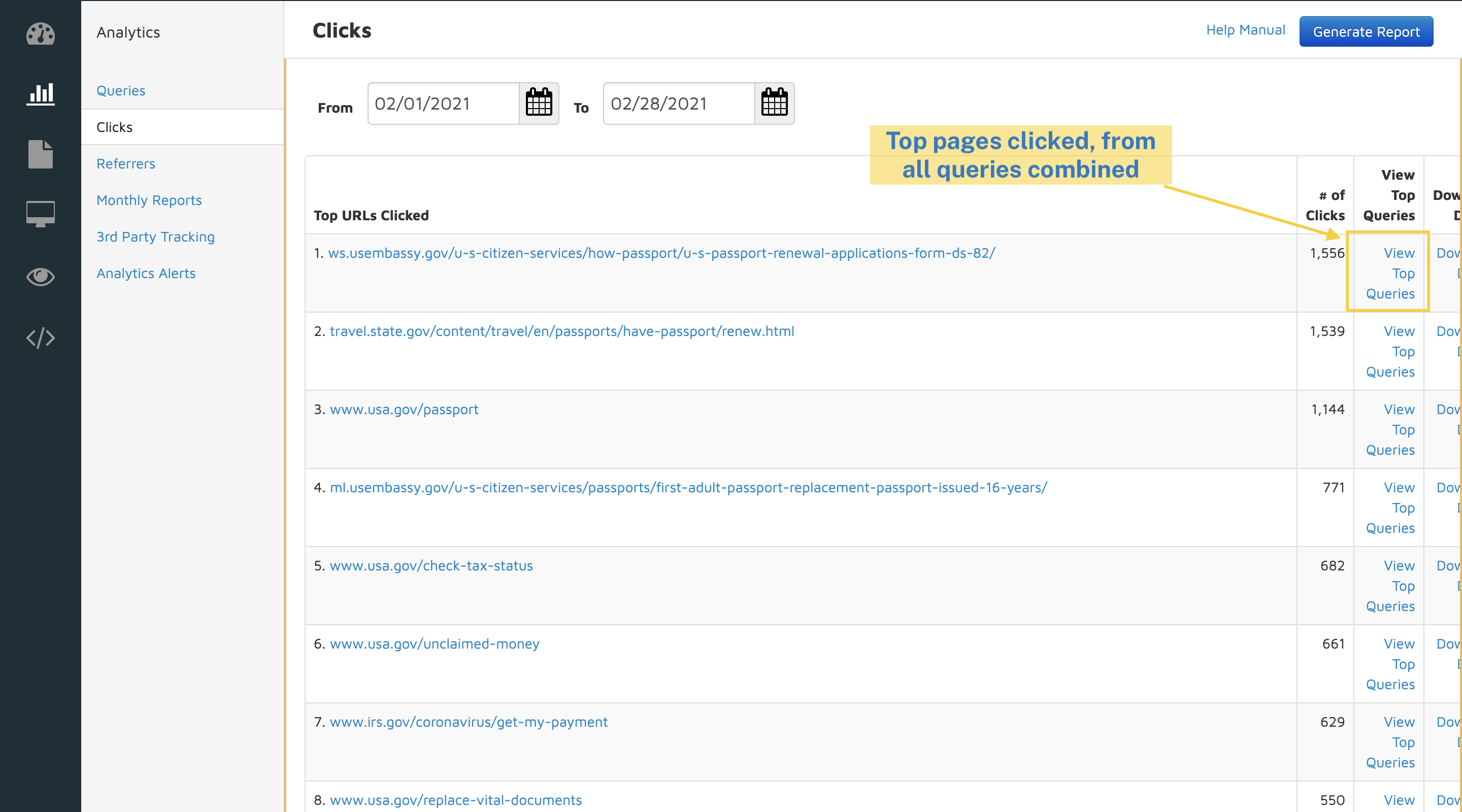Open the From date calendar picker
Image resolution: width=1462 pixels, height=812 pixels.
pos(539,103)
